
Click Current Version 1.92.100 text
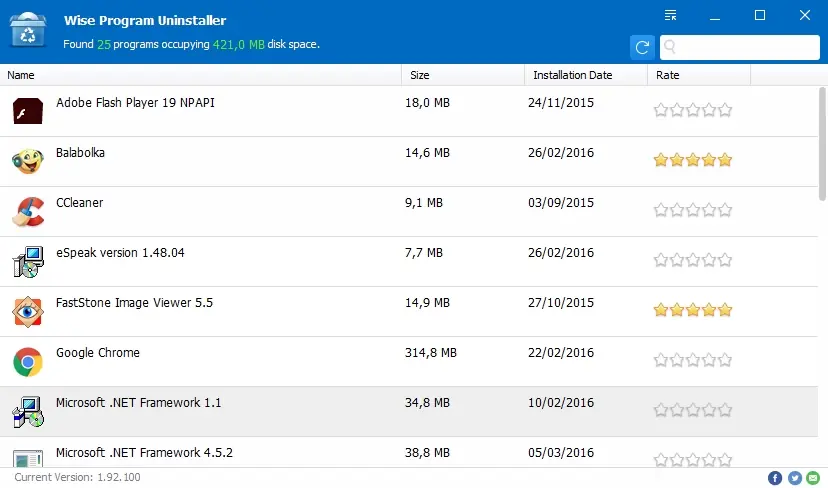pyautogui.click(x=78, y=477)
